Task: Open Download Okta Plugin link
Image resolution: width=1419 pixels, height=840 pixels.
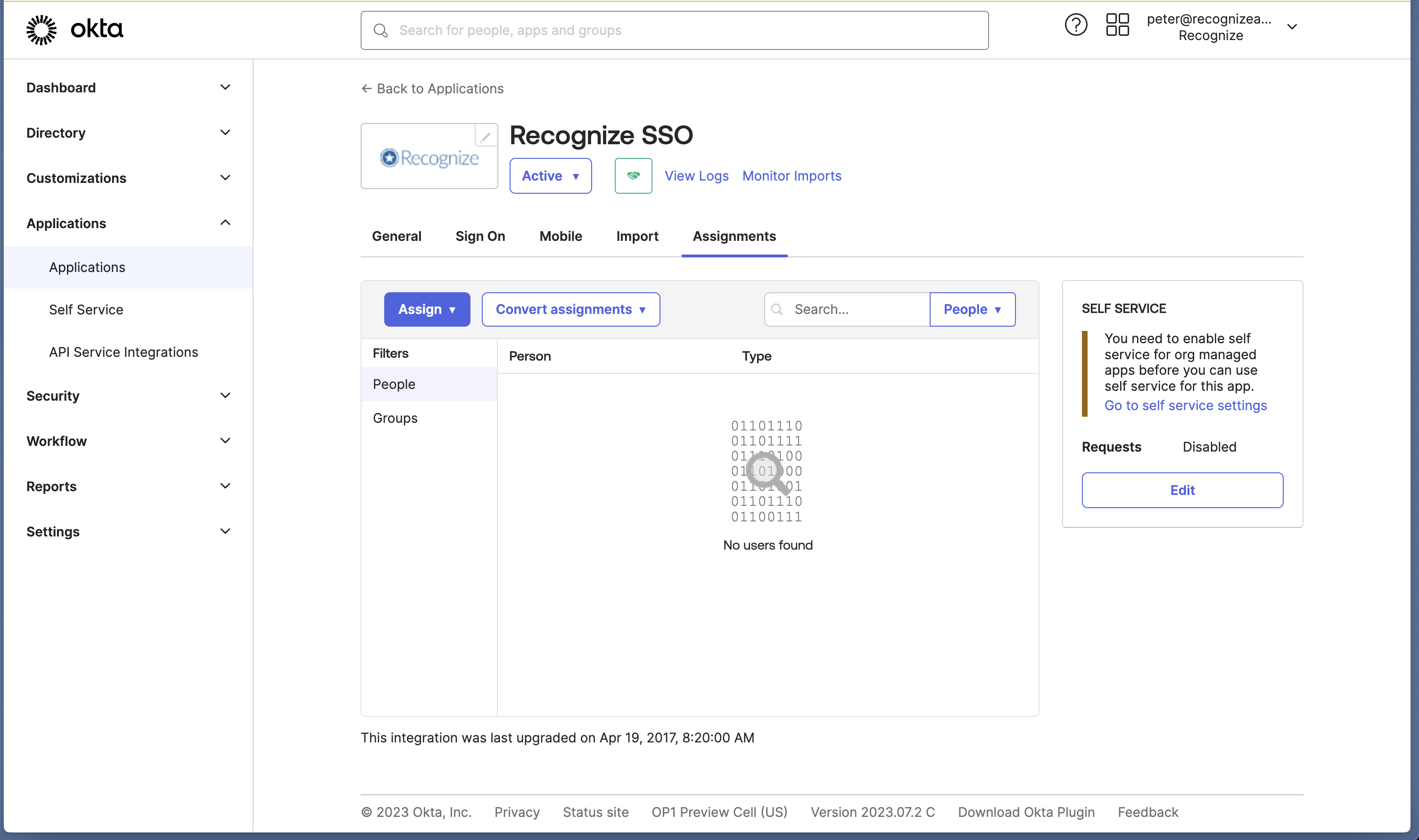Action: 1026,812
